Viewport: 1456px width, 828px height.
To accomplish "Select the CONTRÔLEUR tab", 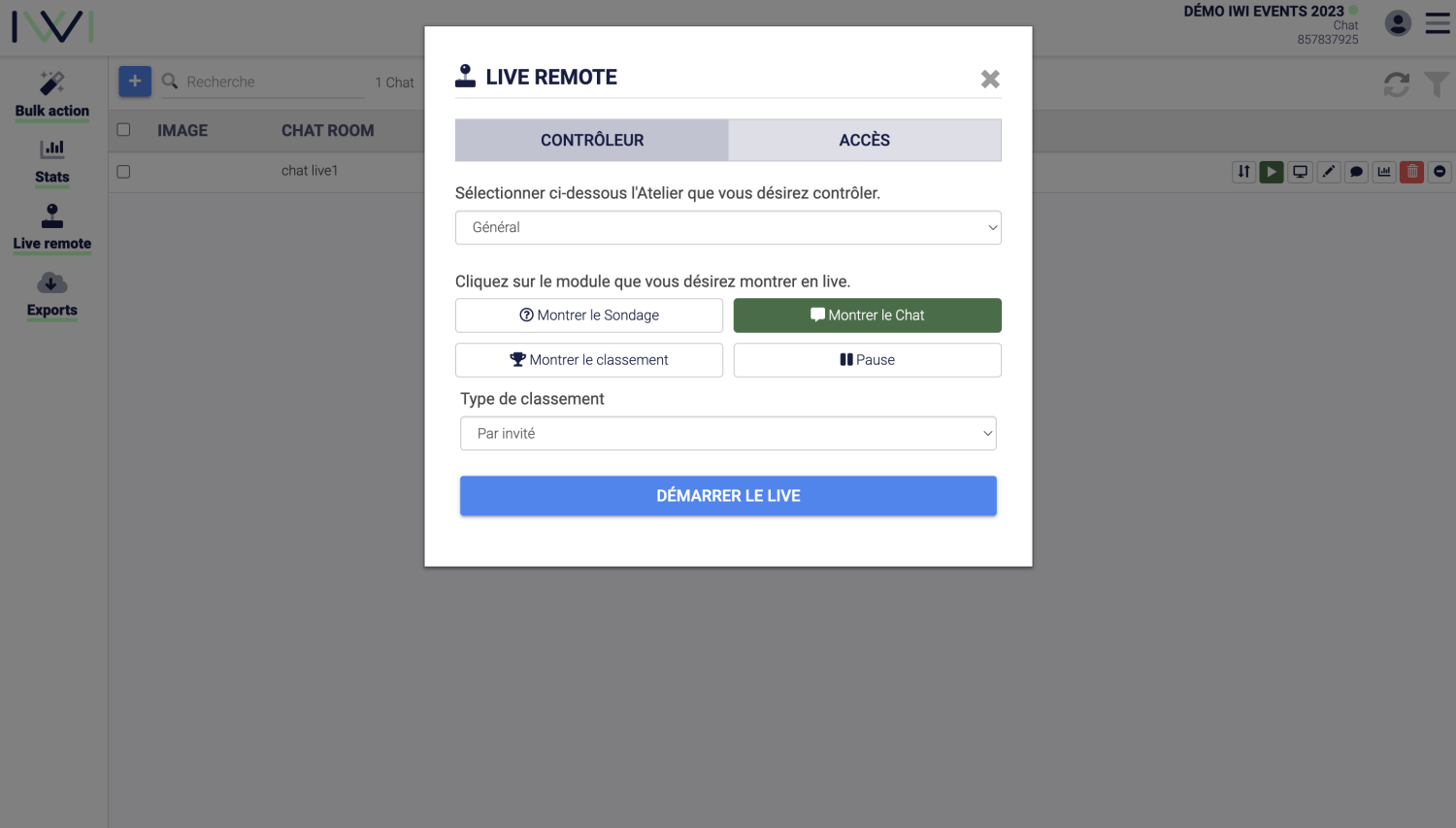I will point(592,140).
